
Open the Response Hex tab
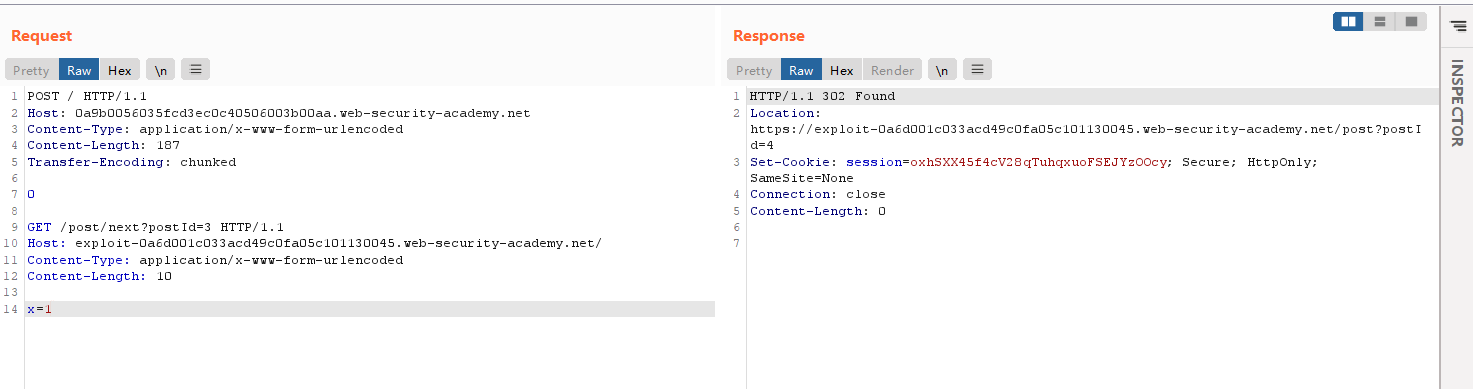coord(842,70)
